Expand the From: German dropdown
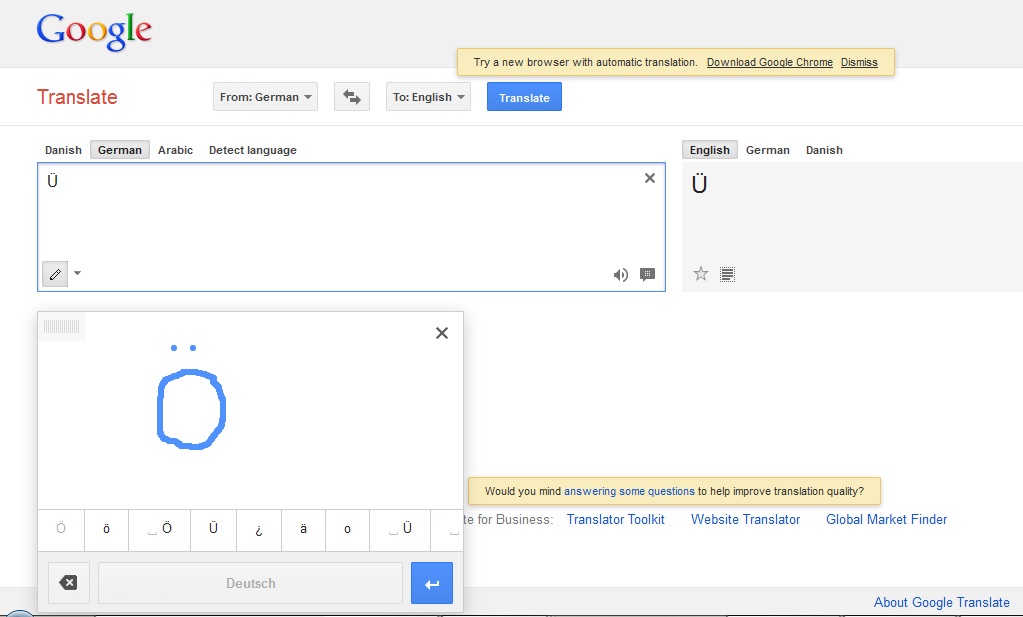The width and height of the screenshot is (1023, 617). (x=265, y=97)
